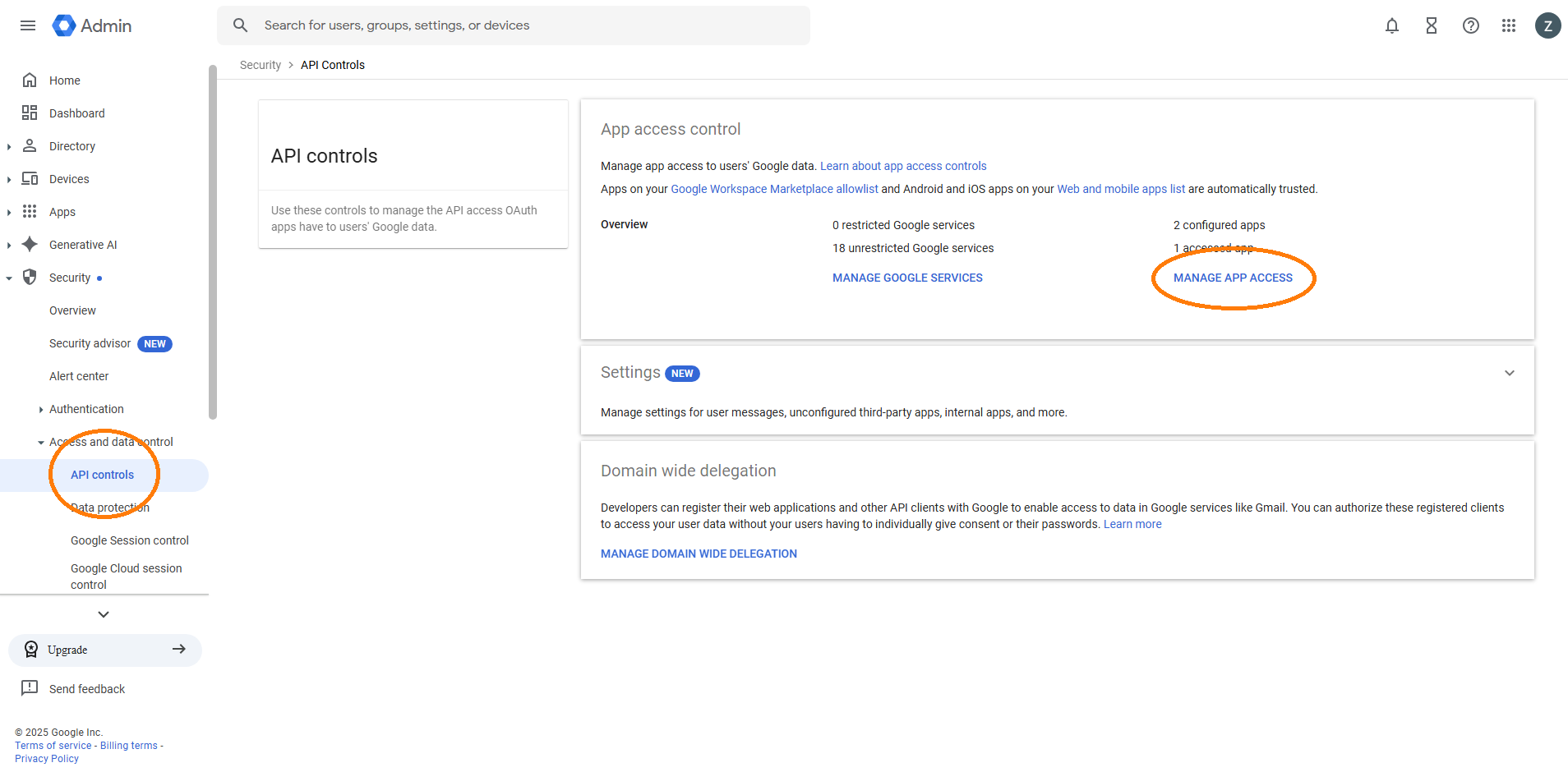
Task: Open Google Cloud session control
Action: 127,577
